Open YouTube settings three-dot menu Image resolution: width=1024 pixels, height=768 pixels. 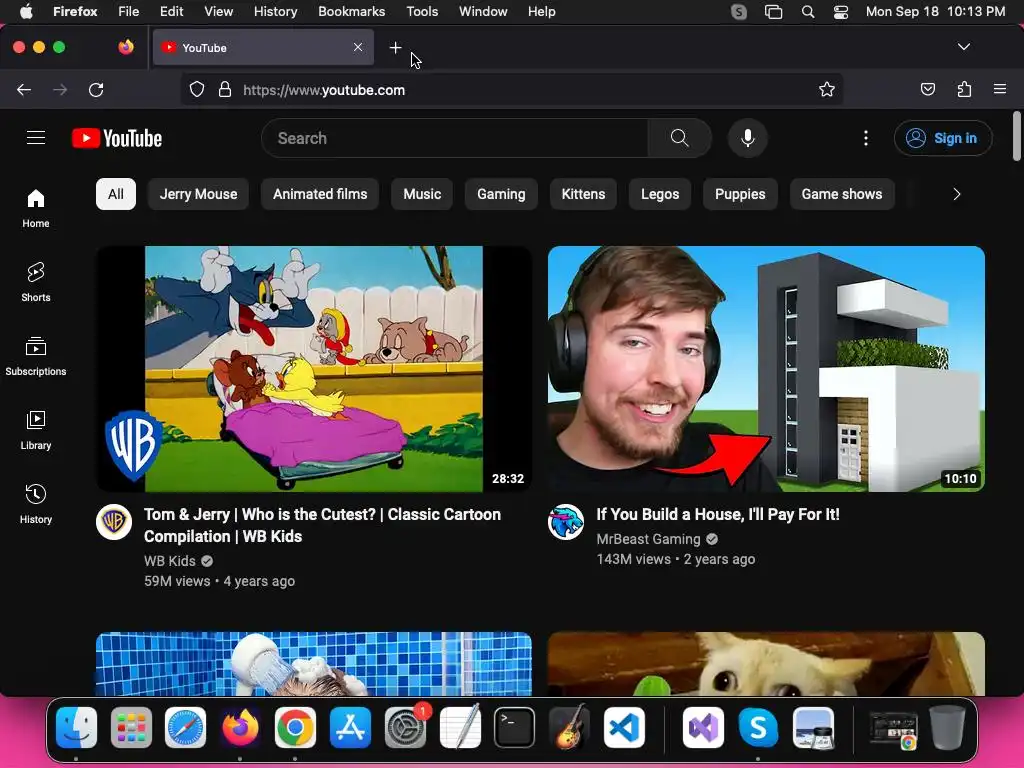(x=866, y=138)
